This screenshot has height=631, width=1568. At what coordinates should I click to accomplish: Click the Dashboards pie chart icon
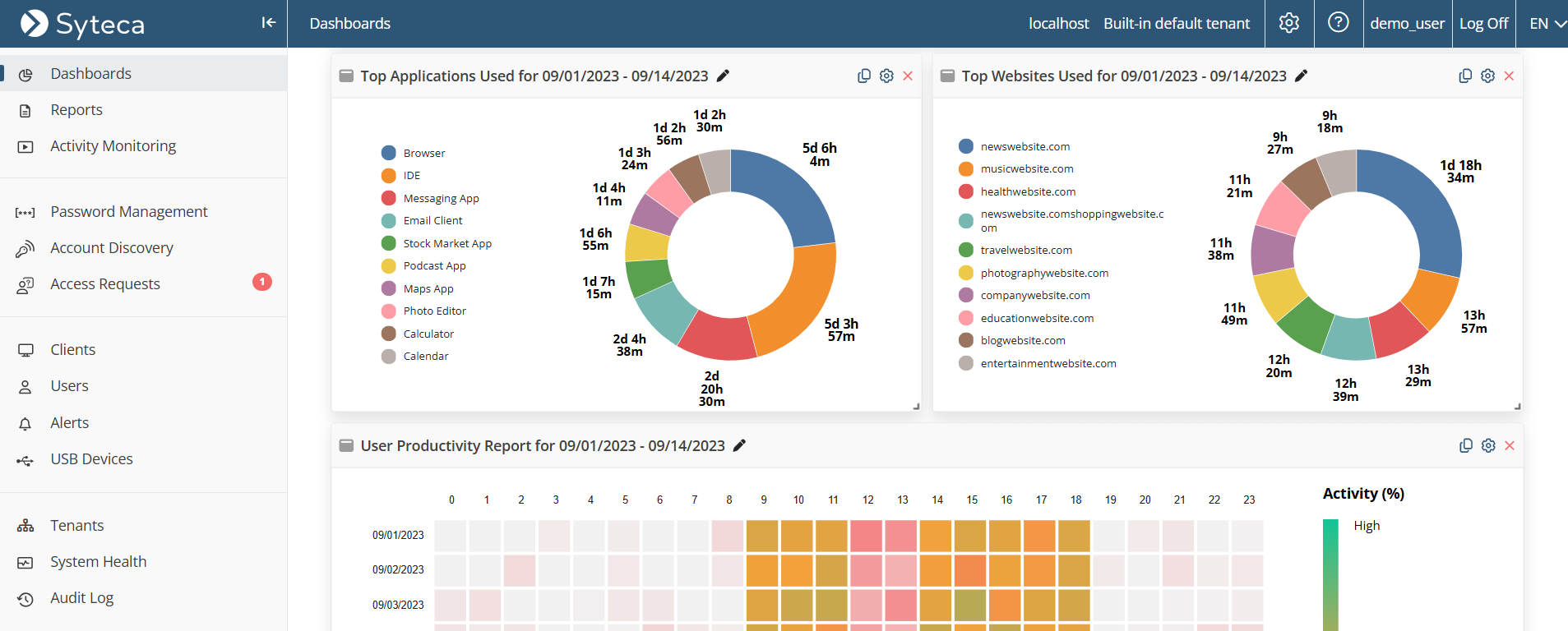(25, 75)
